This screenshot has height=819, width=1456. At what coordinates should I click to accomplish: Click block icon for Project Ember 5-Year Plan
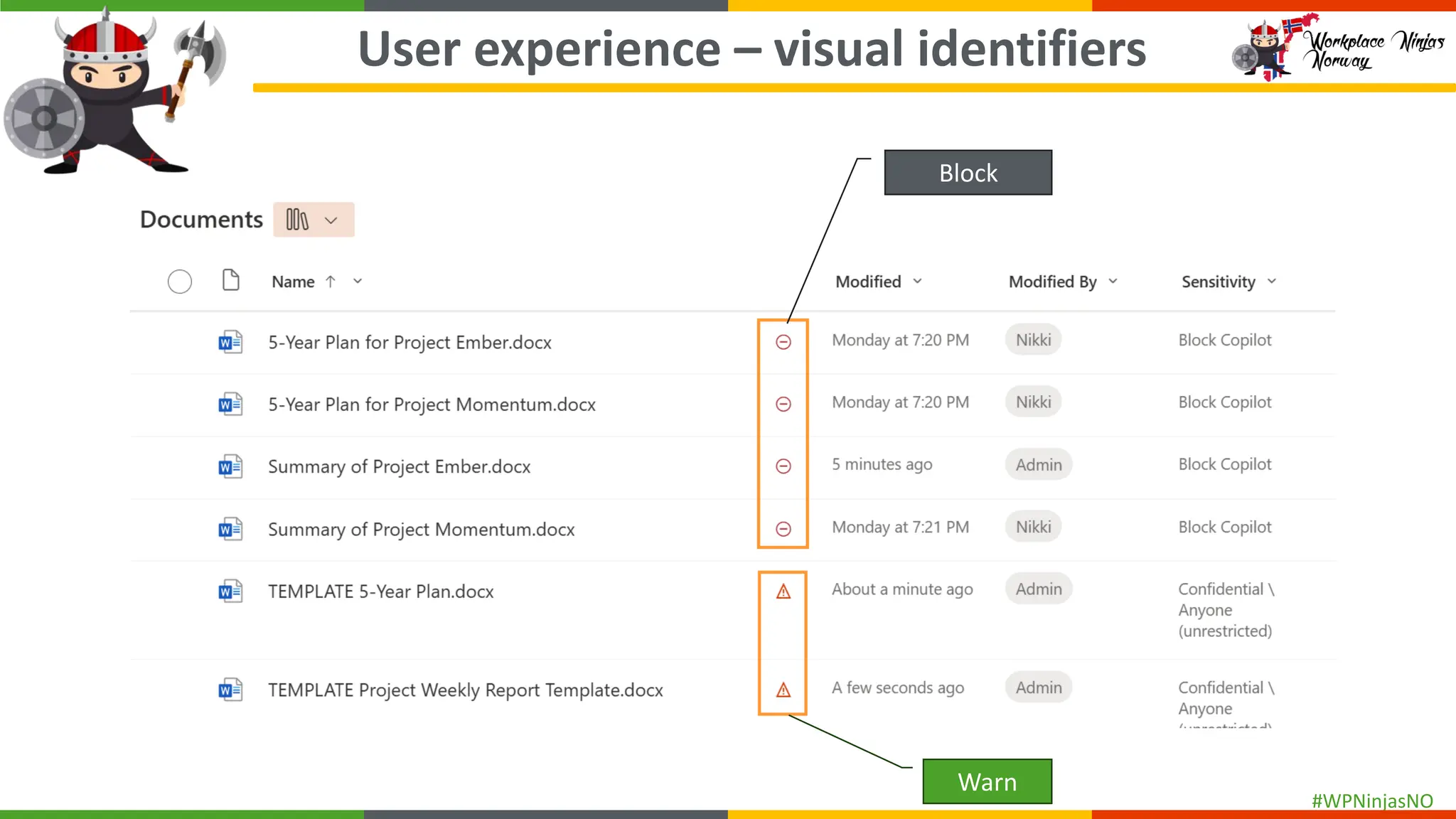pos(783,342)
